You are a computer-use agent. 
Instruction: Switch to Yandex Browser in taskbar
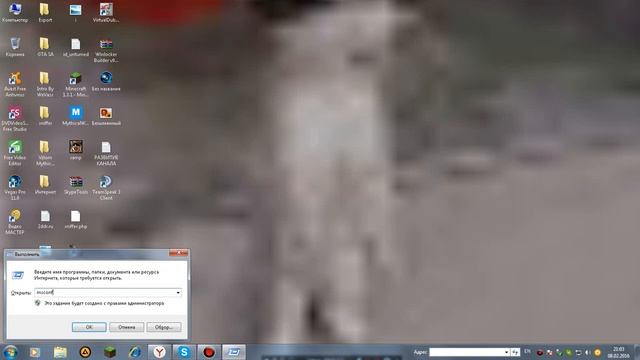click(x=160, y=352)
